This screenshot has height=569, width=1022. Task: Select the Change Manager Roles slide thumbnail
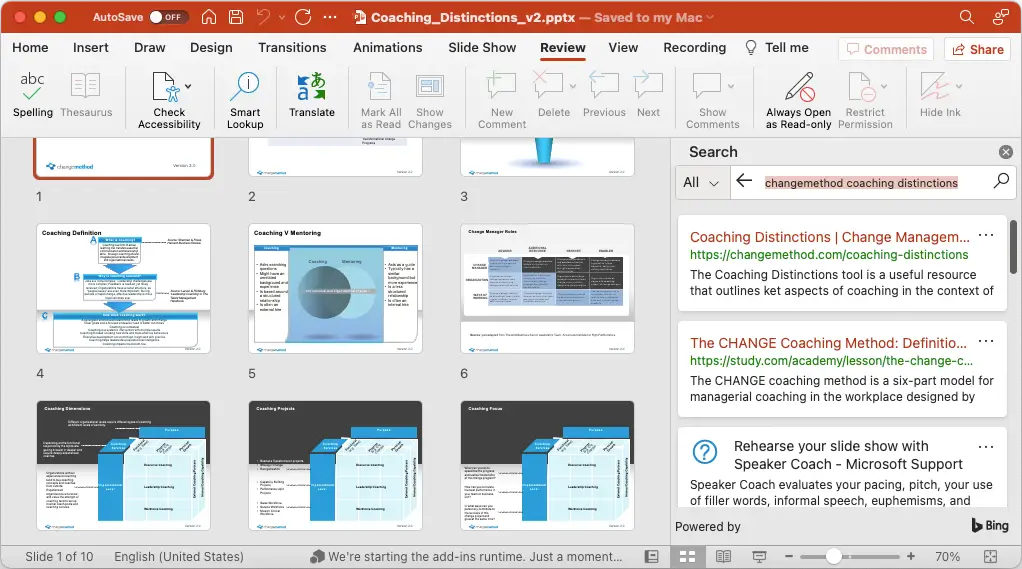[x=547, y=289]
